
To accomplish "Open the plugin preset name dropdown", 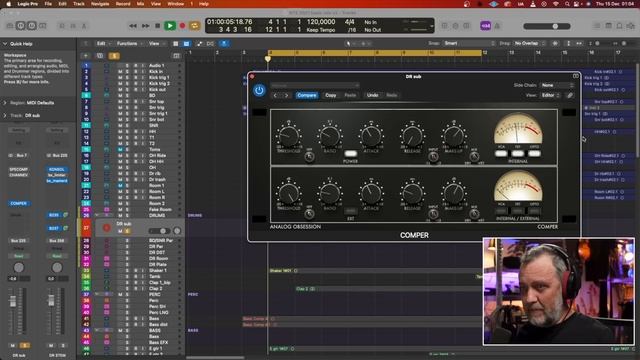I will pos(315,85).
